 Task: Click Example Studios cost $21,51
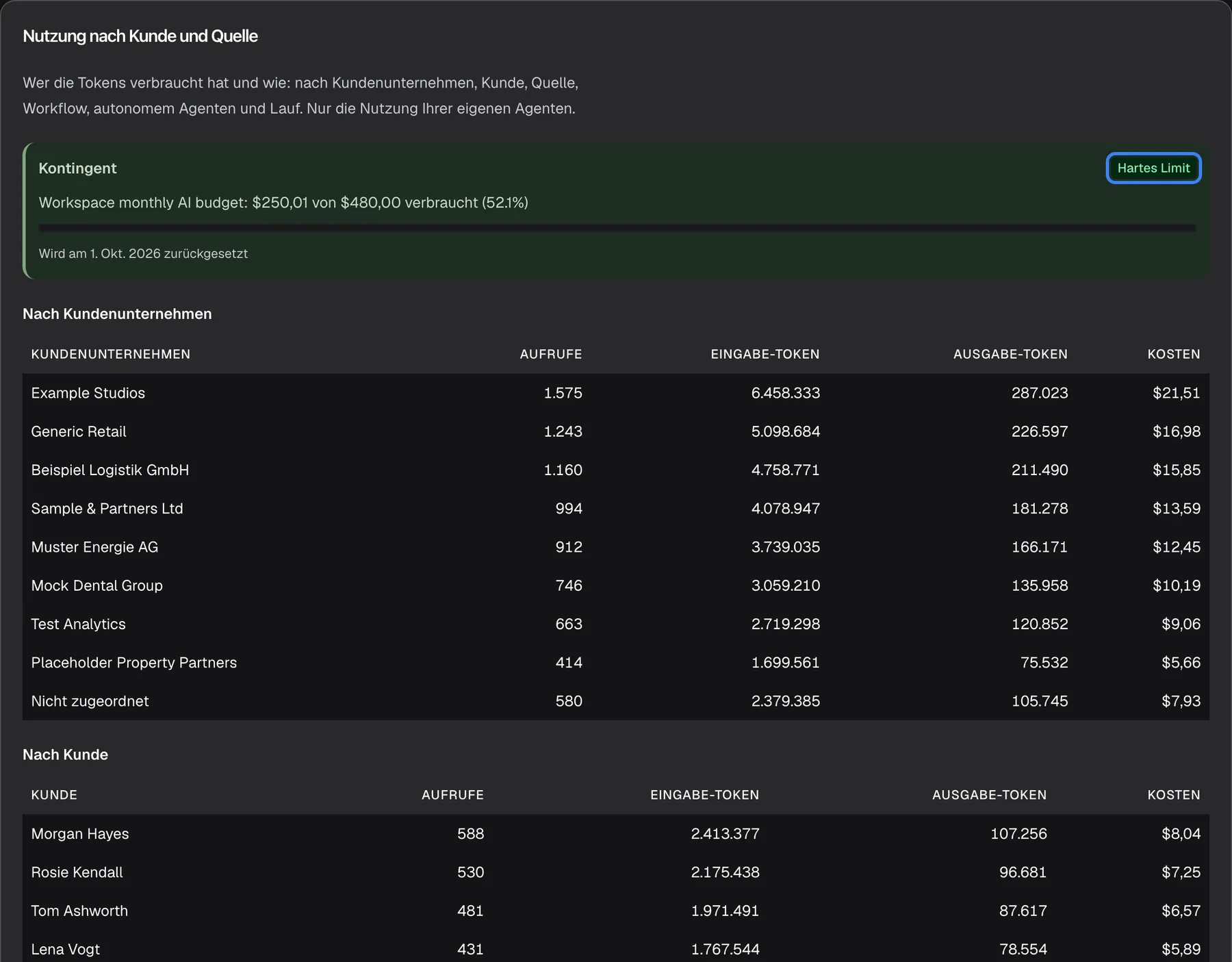pos(1177,393)
